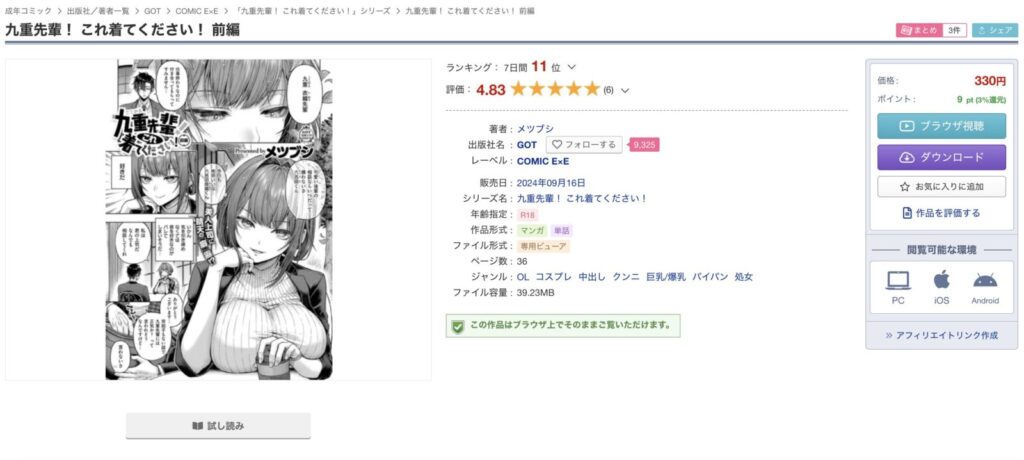Expand the 評価 rating details chevron
Viewport: 1024px width, 460px height.
[x=624, y=90]
